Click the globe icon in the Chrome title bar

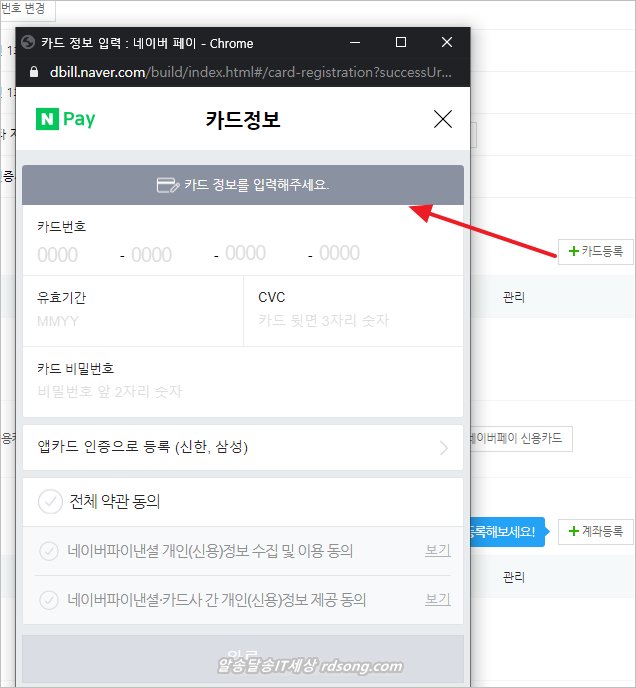28,43
